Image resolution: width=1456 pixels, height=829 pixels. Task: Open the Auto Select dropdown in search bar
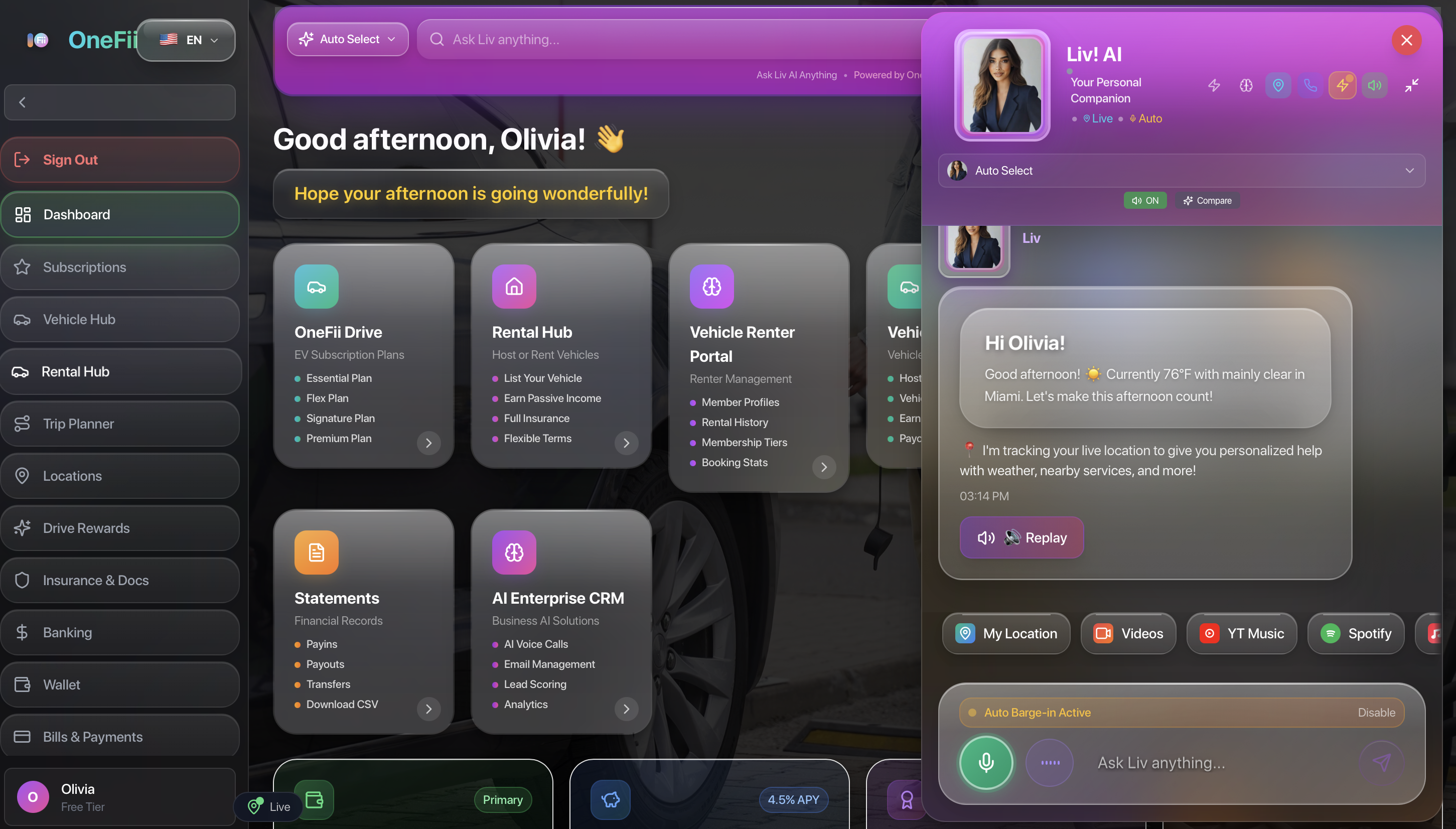click(x=347, y=39)
